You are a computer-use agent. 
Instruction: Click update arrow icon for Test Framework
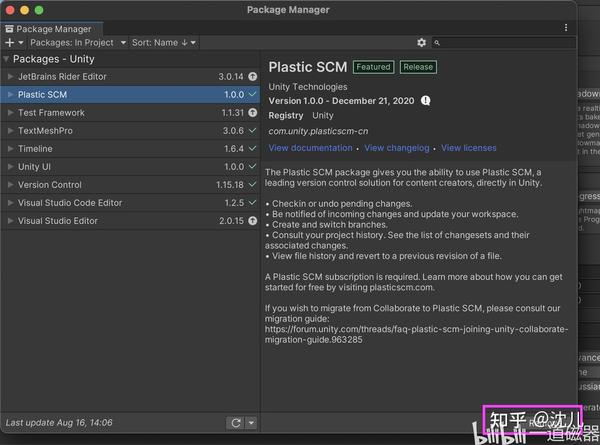[253, 112]
